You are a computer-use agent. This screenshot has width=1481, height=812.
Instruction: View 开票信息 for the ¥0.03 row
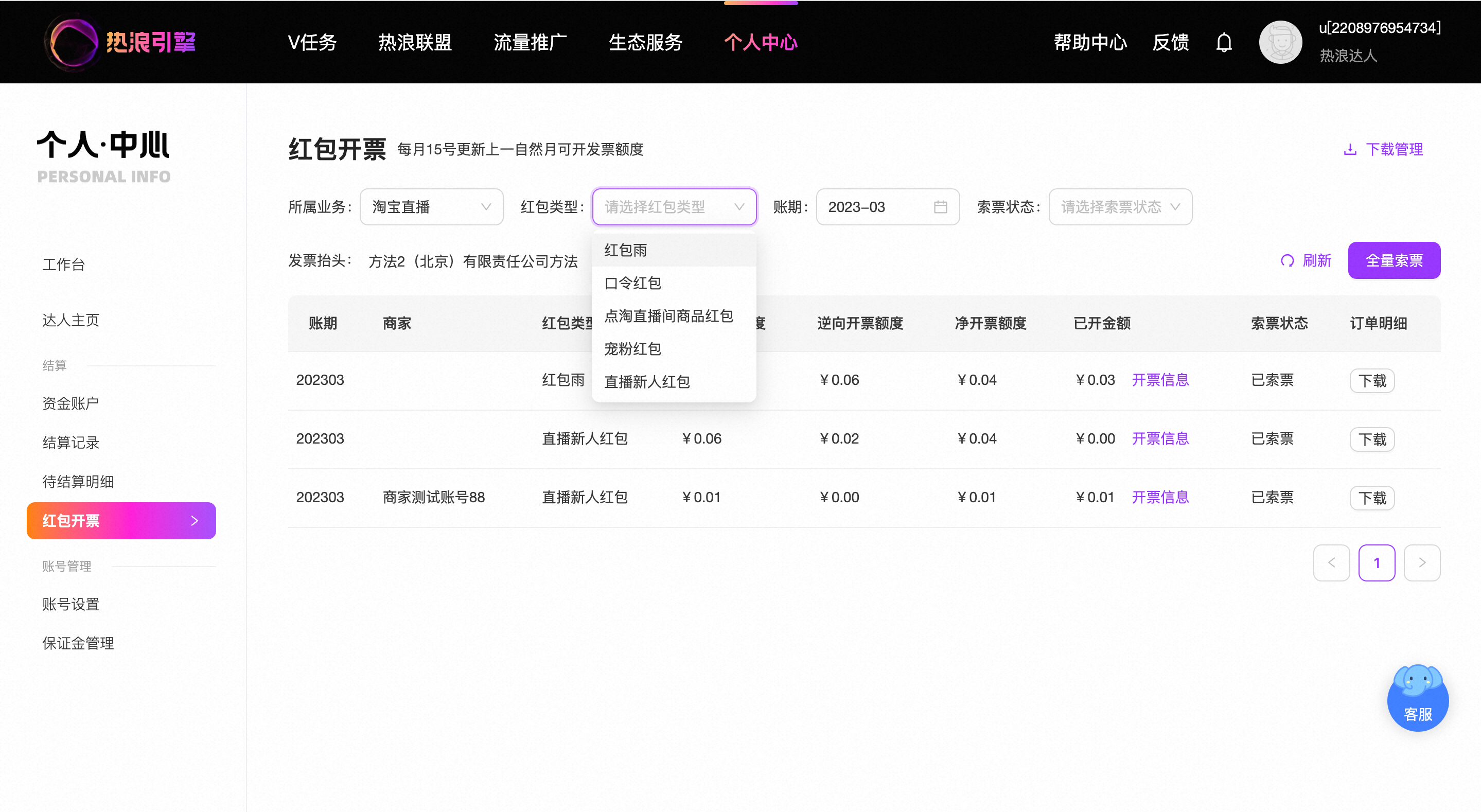tap(1160, 380)
